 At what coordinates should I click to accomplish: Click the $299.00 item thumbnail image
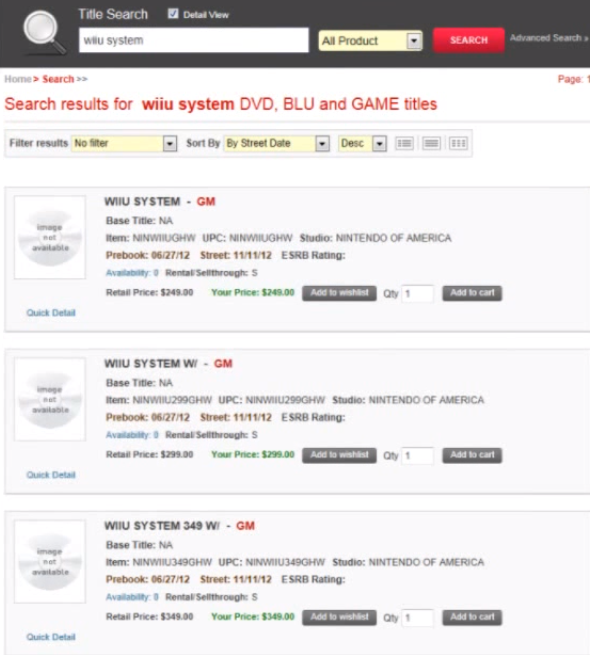(x=50, y=399)
